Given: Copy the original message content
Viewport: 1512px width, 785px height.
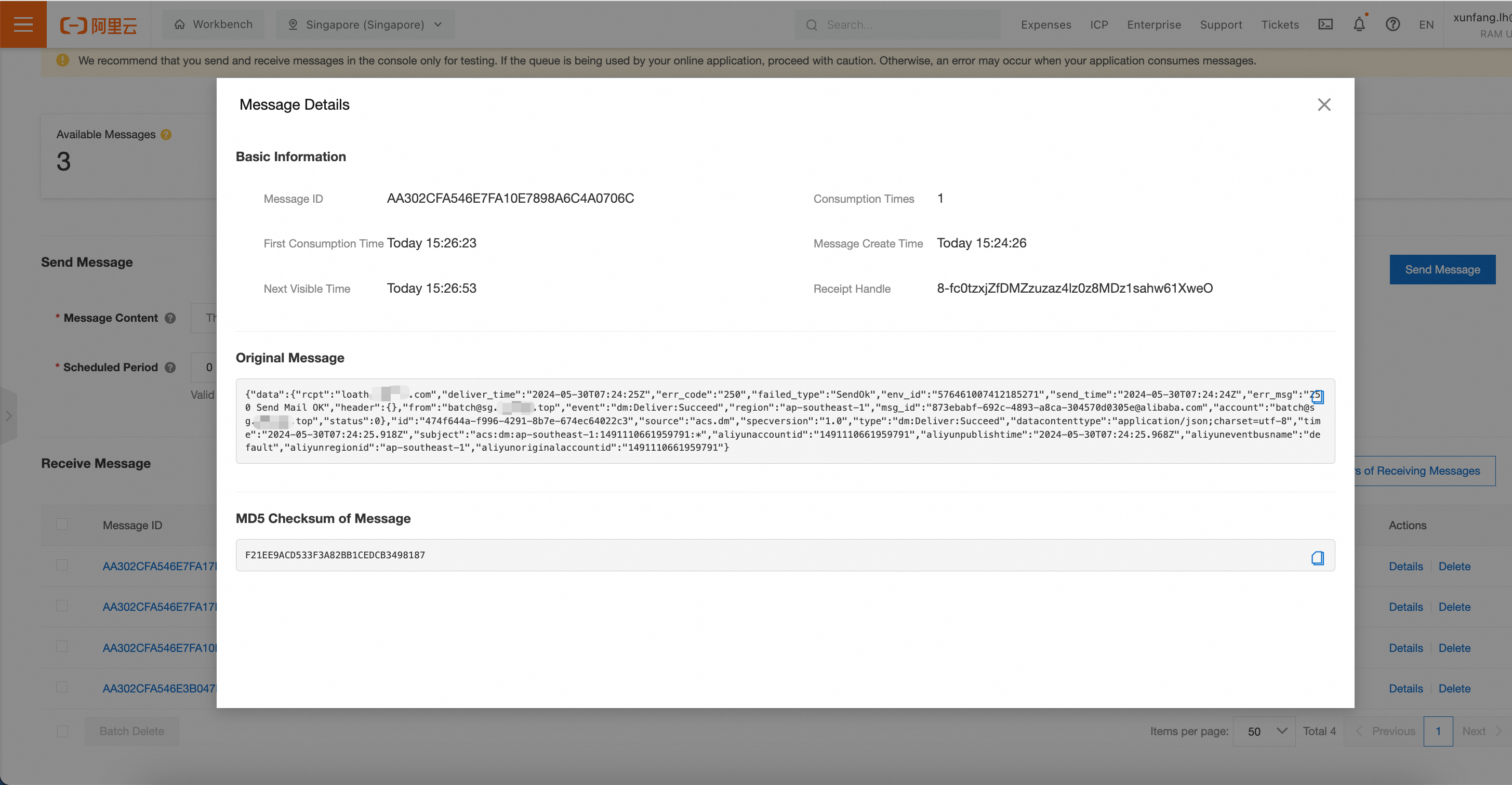Looking at the screenshot, I should click(1317, 397).
